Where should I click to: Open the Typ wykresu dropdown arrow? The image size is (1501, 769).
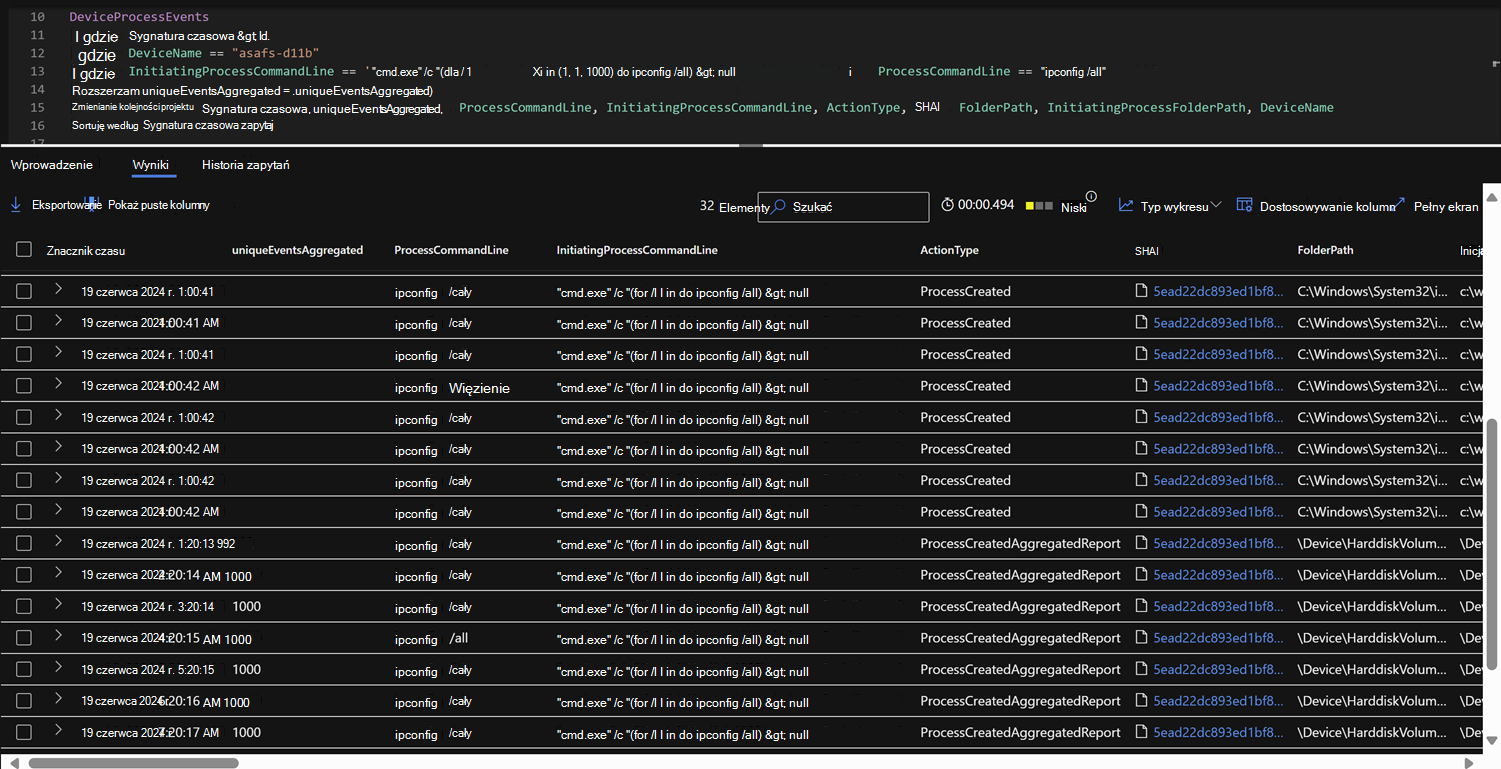(x=1216, y=205)
